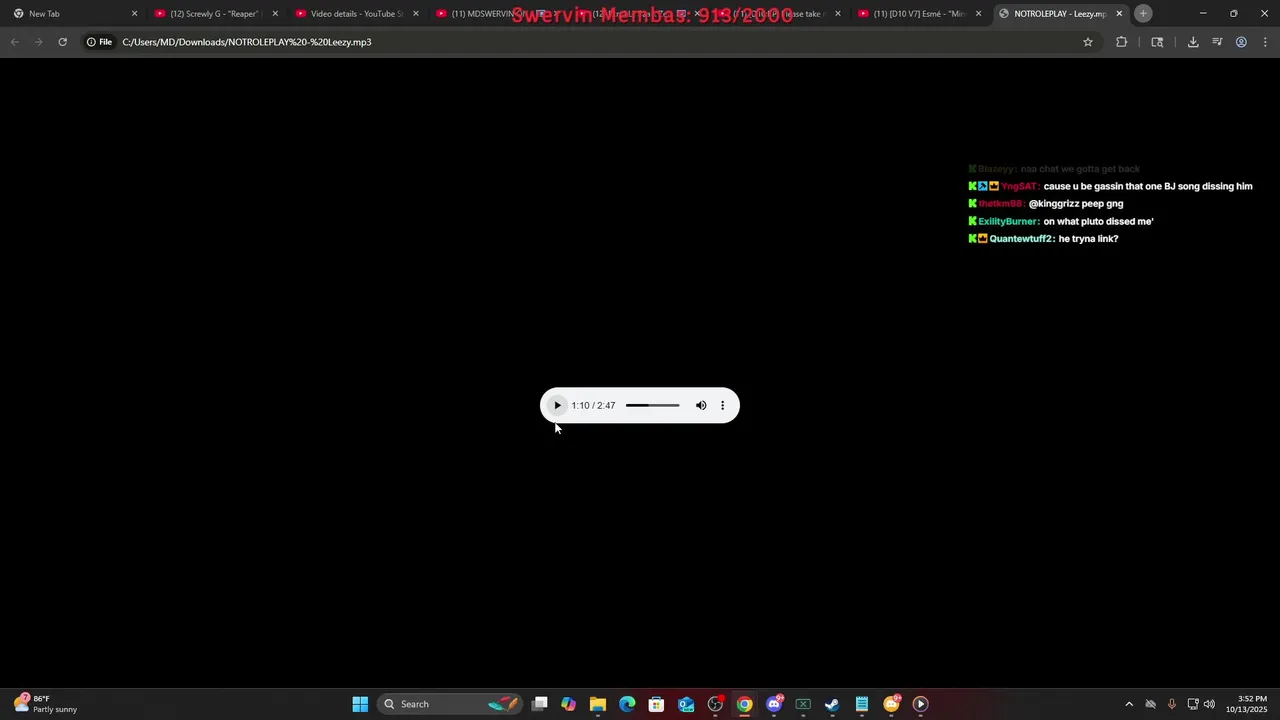
Task: Open audio player three-dot options menu
Action: point(722,405)
